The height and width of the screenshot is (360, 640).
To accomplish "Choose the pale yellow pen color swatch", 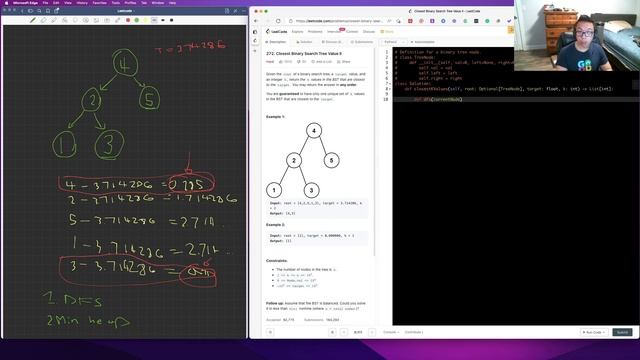I will (145, 20).
